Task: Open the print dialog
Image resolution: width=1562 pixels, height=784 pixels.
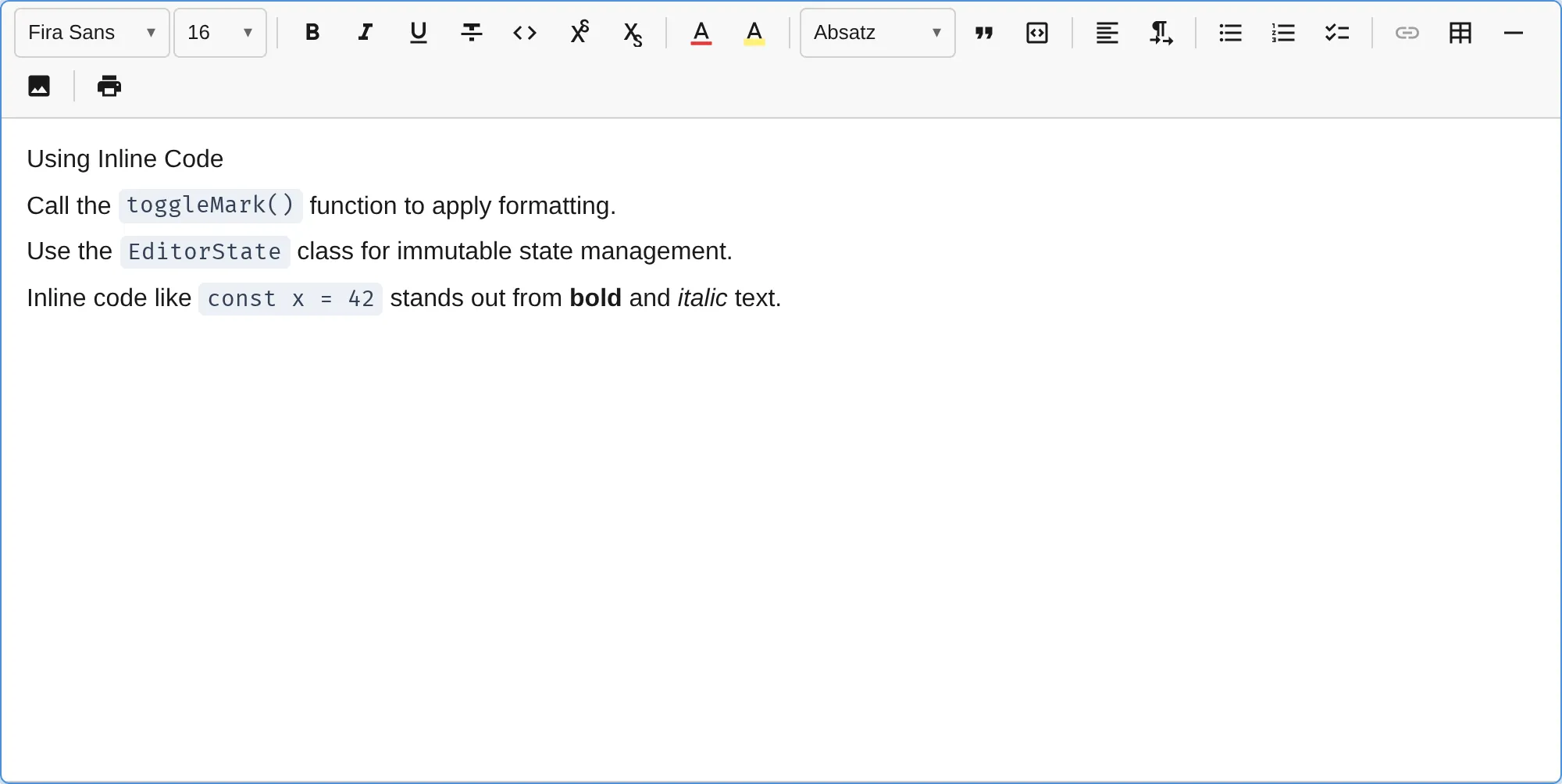Action: click(x=109, y=86)
